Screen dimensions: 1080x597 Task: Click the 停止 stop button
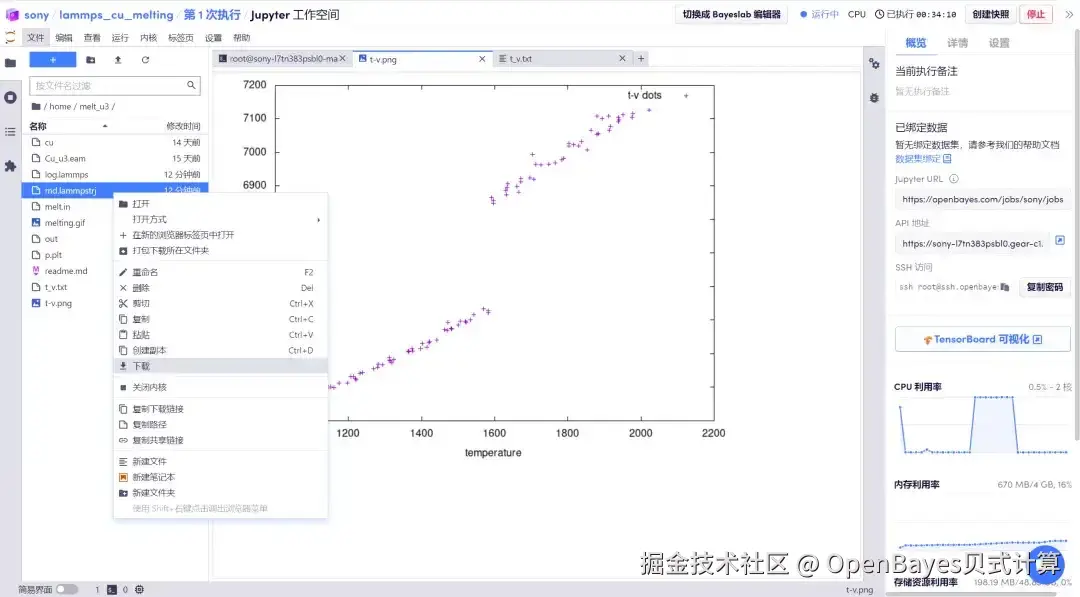(x=1036, y=14)
